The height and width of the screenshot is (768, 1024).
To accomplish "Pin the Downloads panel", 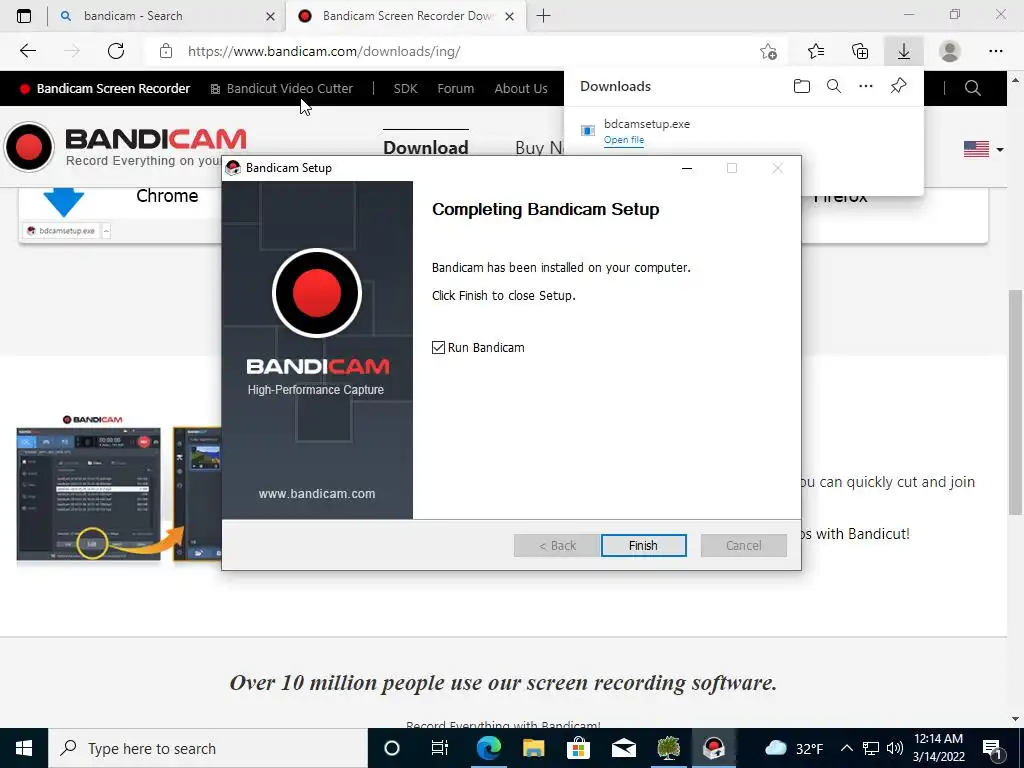I will (x=899, y=86).
